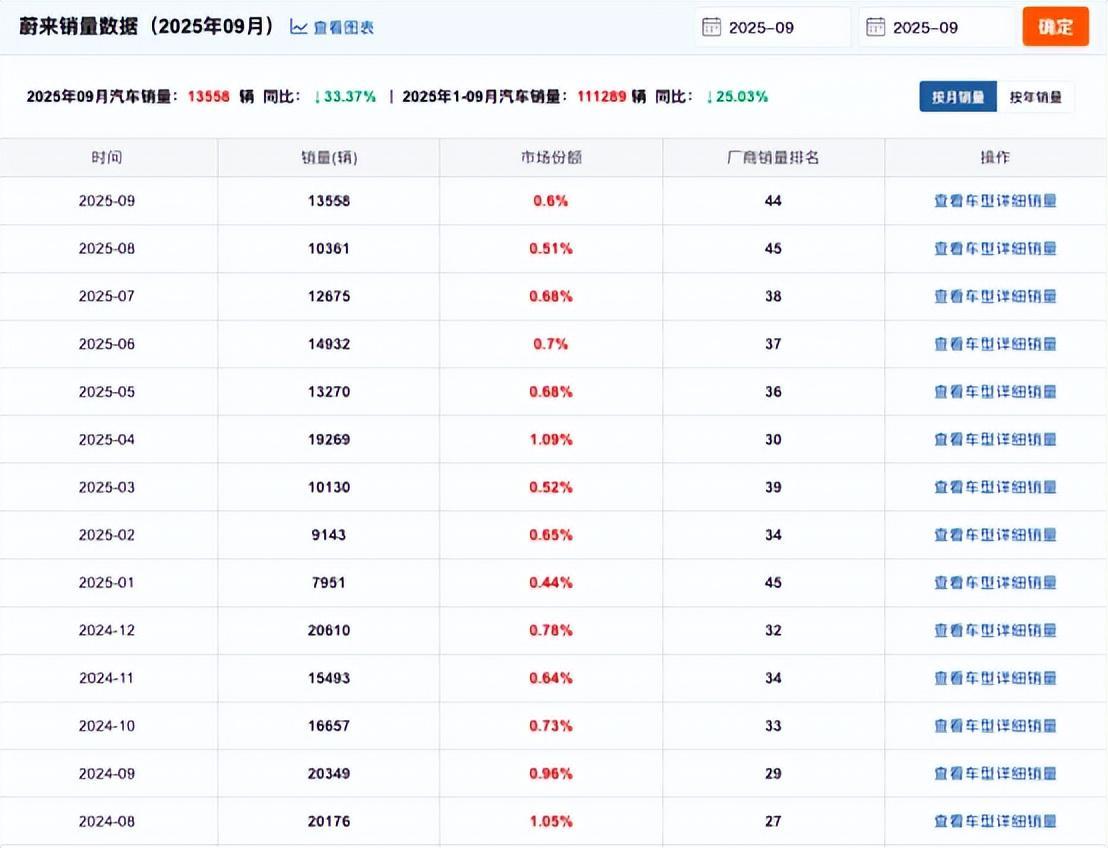1108x848 pixels.
Task: Click the chart icon beside 查看图表
Action: (x=298, y=27)
